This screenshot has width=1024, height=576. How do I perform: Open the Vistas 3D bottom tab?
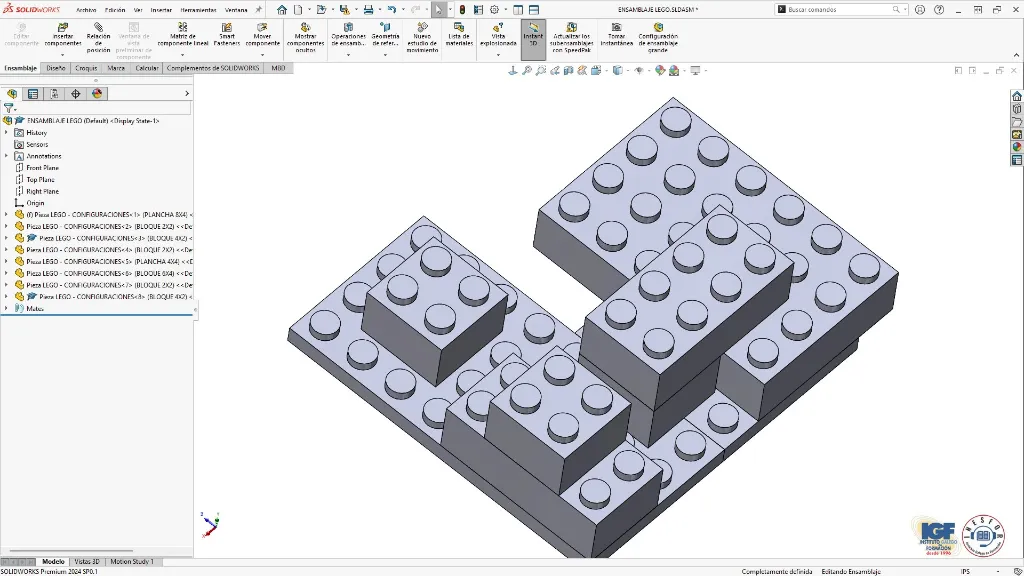[x=87, y=562]
